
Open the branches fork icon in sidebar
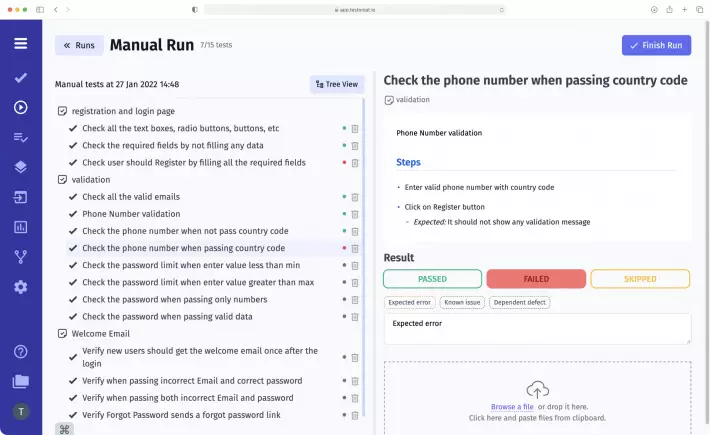(20, 257)
